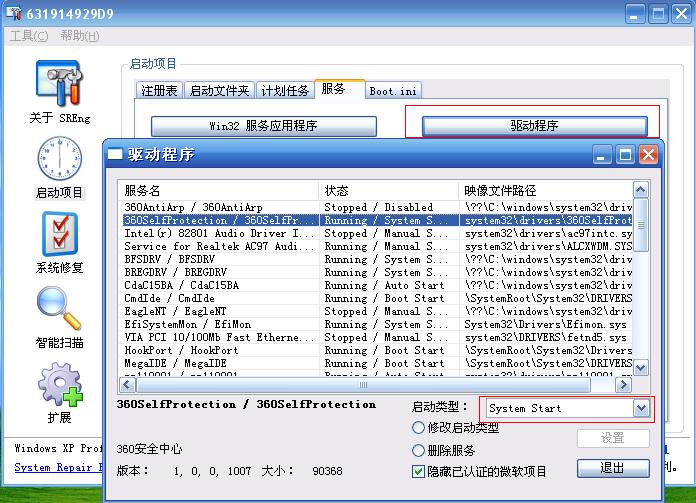Switch to the 计划任务 tab
Image resolution: width=696 pixels, height=503 pixels.
[285, 91]
